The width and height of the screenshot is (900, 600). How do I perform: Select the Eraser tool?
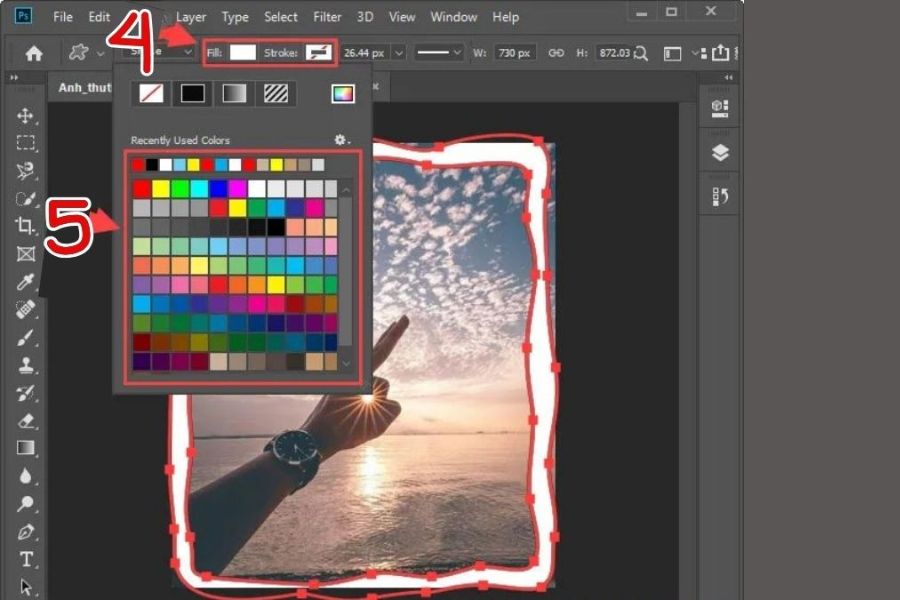tap(27, 421)
